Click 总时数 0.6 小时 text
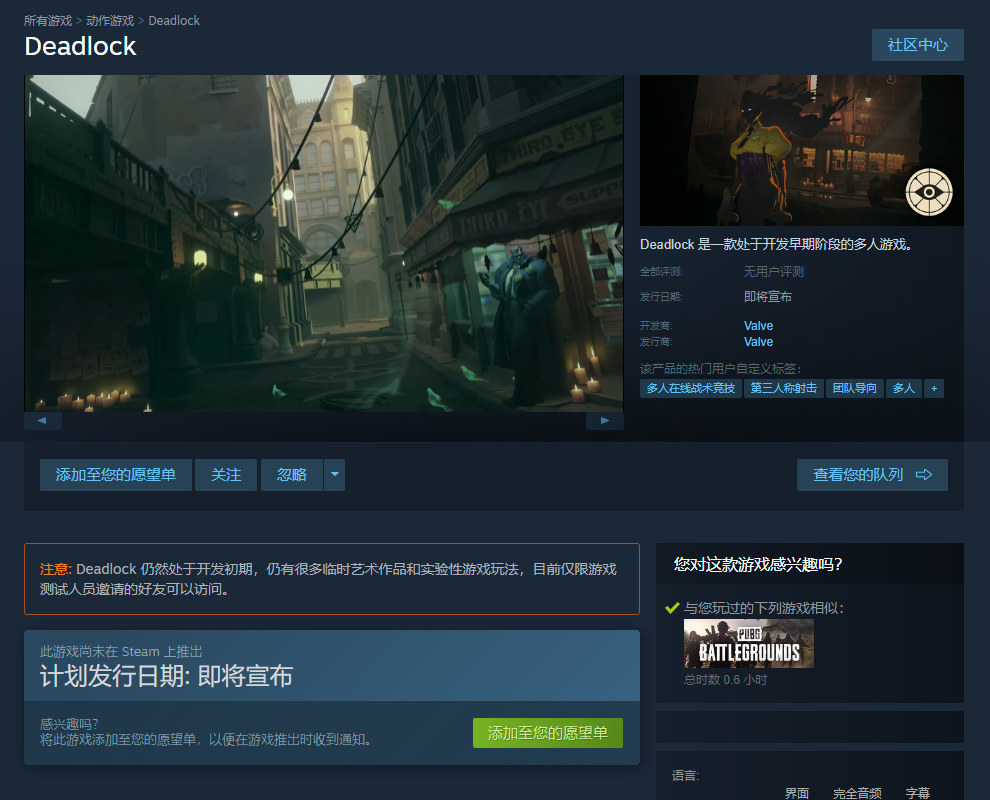The image size is (990, 800). [x=725, y=680]
